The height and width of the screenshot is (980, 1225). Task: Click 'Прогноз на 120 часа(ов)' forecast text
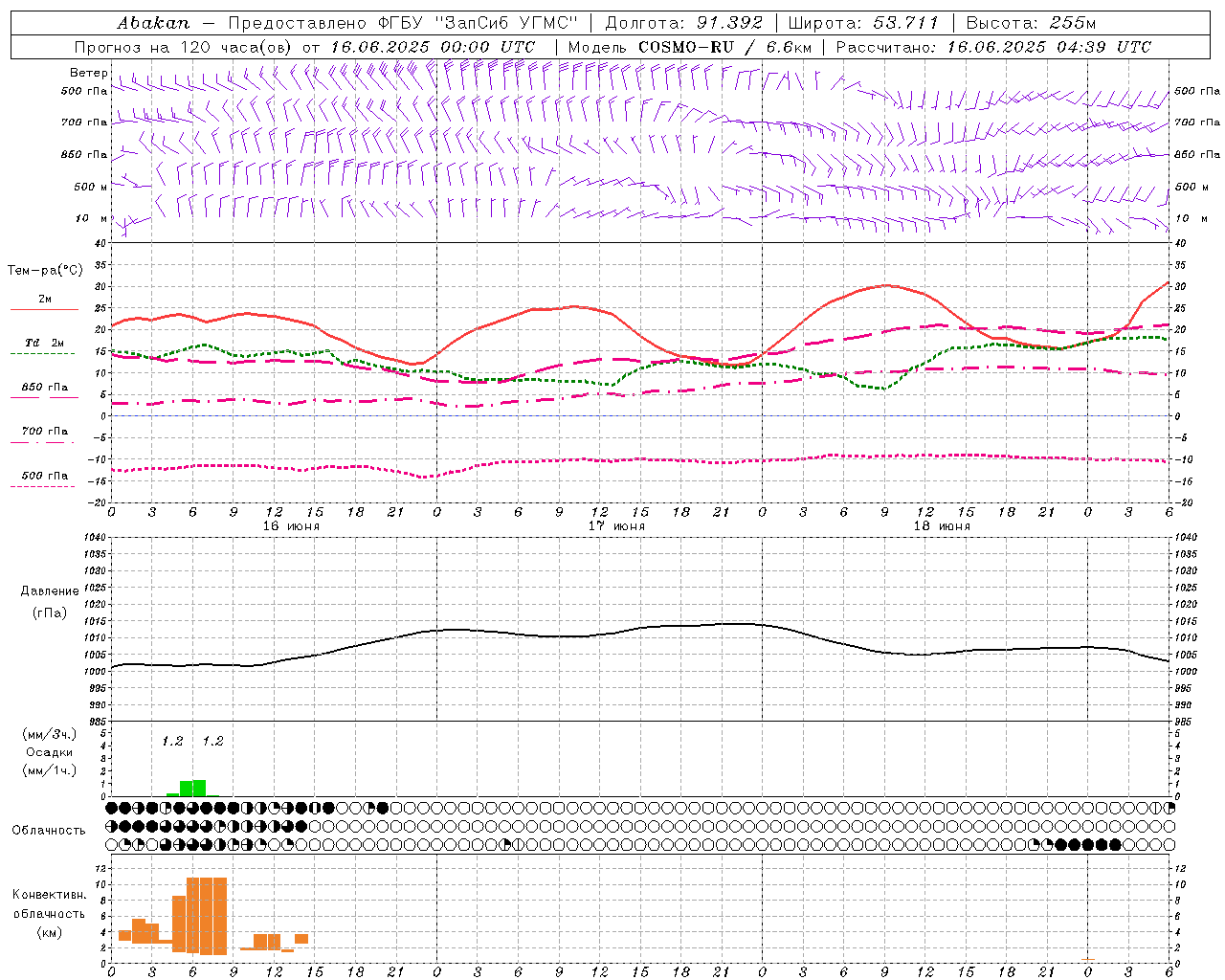click(184, 47)
